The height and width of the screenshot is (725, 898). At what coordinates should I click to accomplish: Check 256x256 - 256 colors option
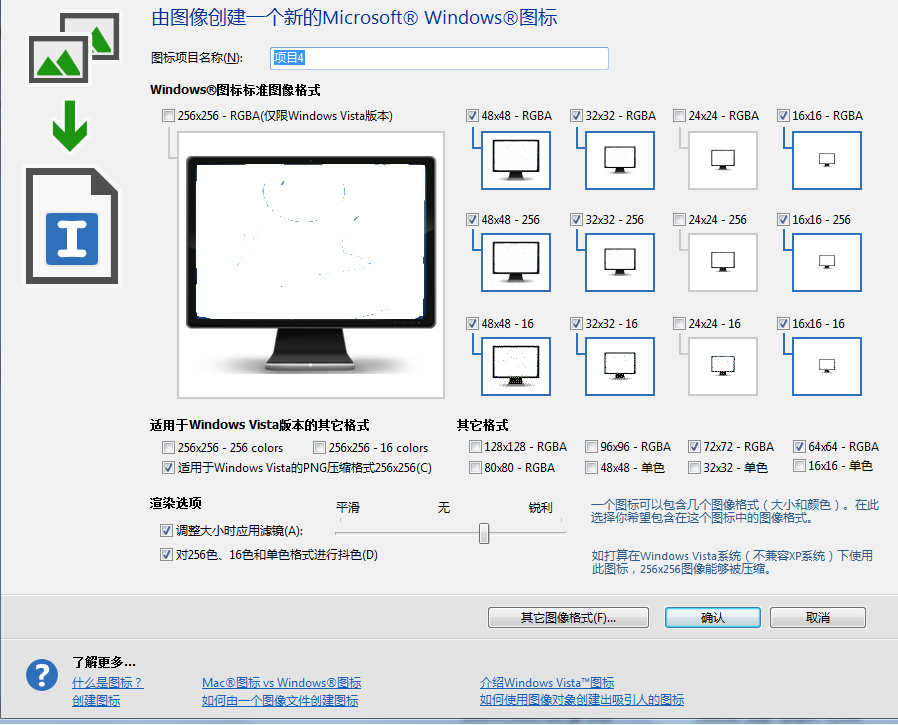coord(168,447)
